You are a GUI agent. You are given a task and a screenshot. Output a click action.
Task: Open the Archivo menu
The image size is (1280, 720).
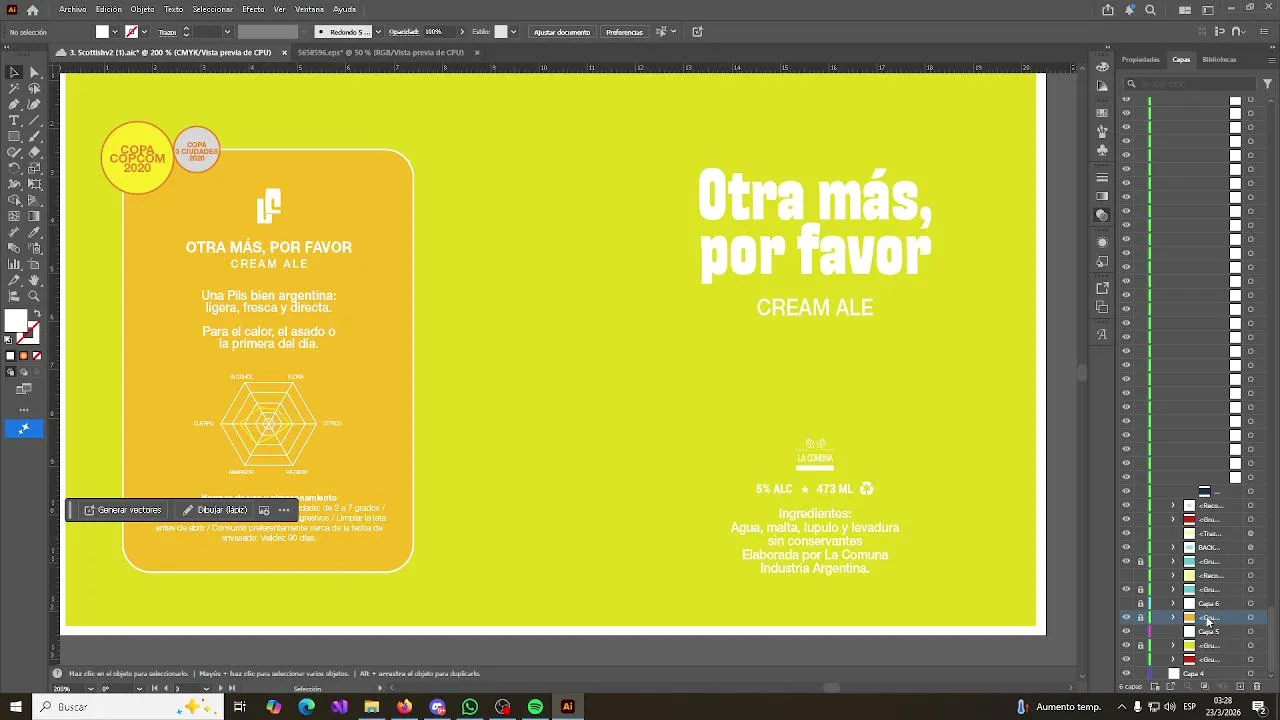coord(72,9)
